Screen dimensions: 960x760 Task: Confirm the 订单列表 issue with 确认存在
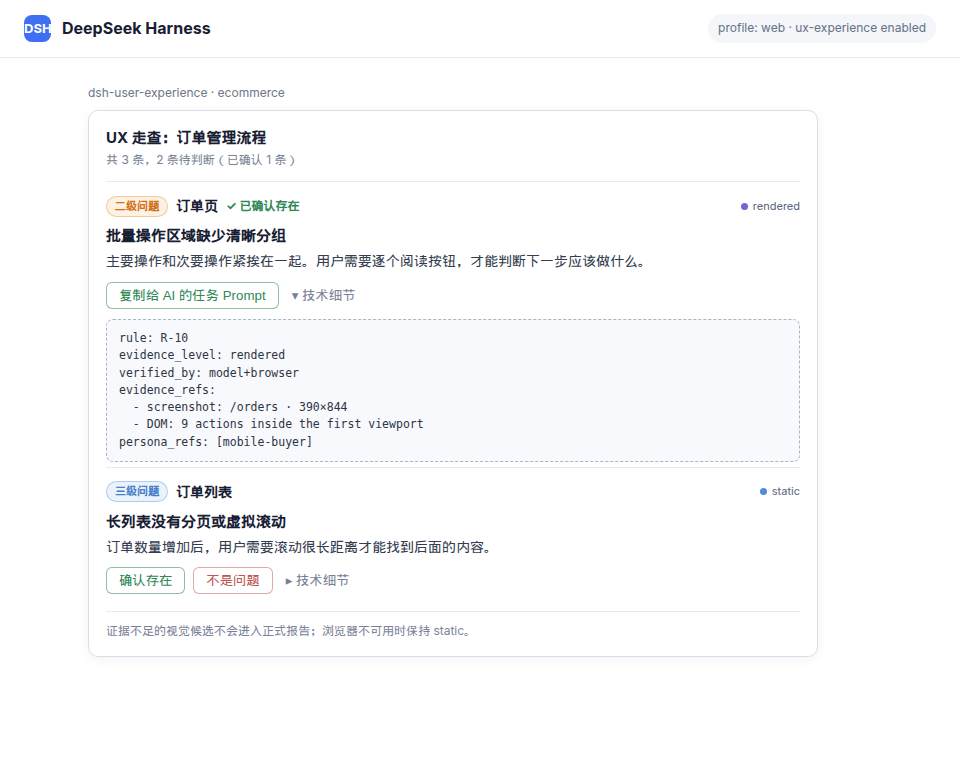pyautogui.click(x=145, y=580)
